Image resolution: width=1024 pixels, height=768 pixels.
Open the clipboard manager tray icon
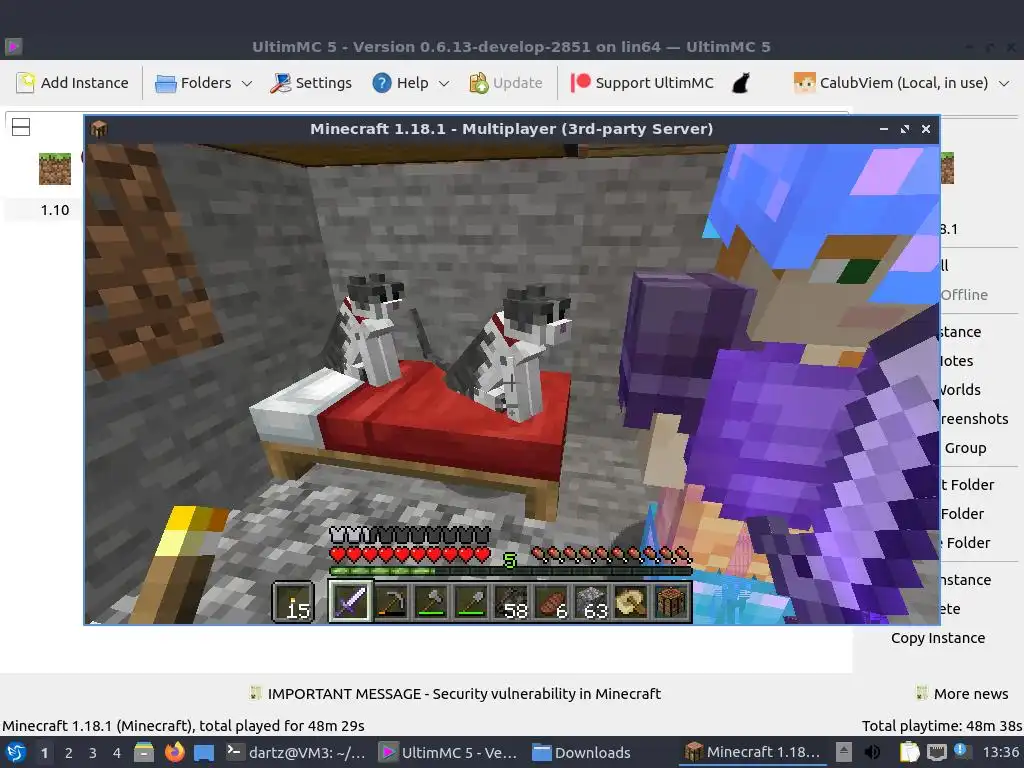(909, 752)
